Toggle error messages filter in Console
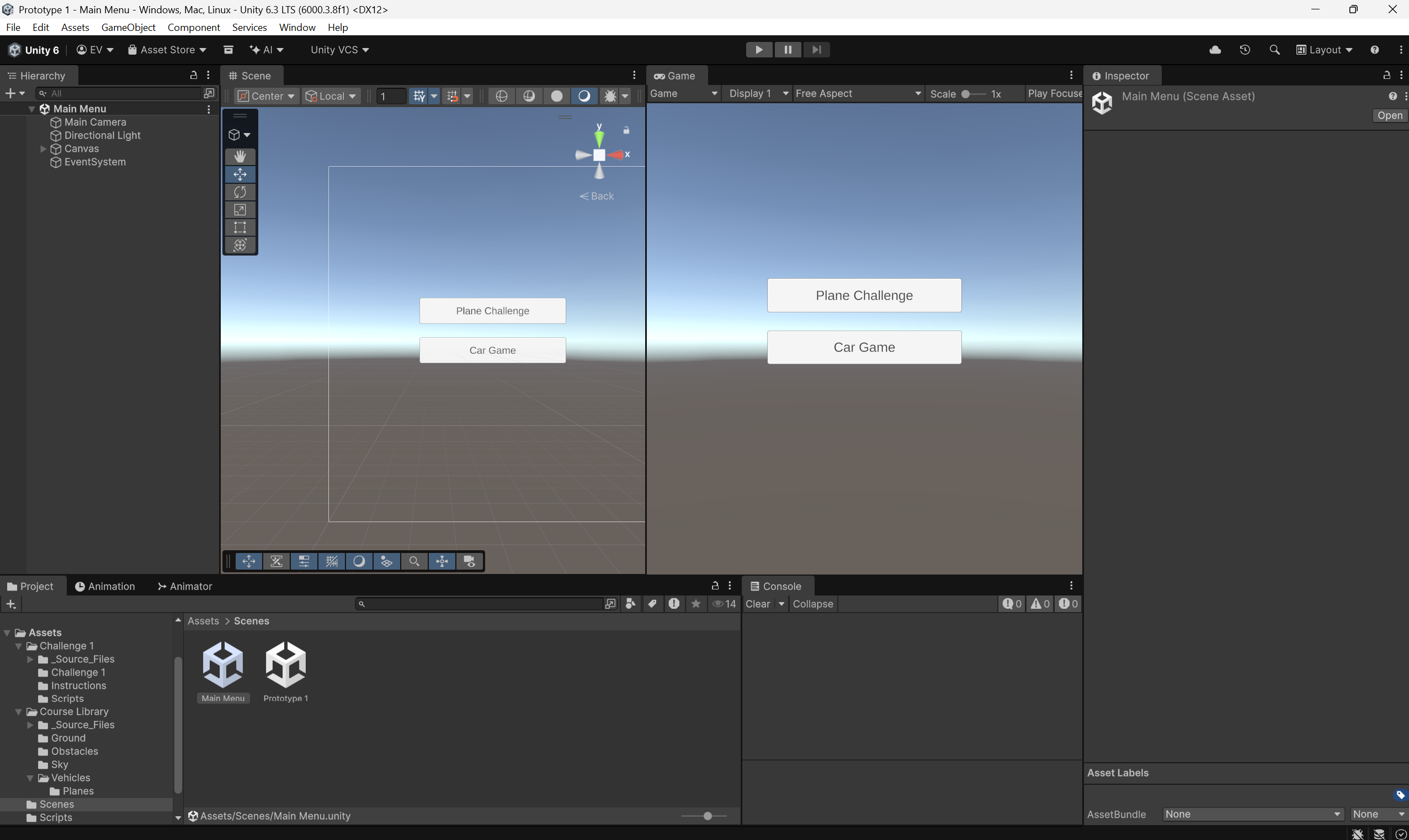The image size is (1409, 840). (x=1068, y=604)
